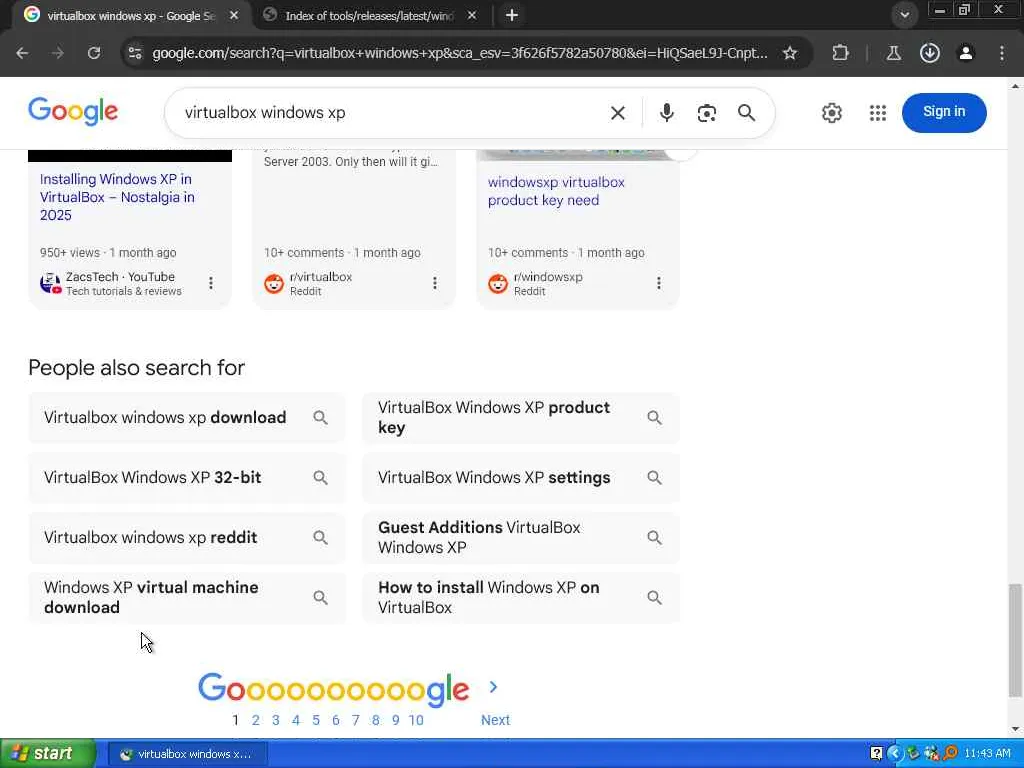Open Google quick settings gear
The width and height of the screenshot is (1024, 768).
point(831,113)
